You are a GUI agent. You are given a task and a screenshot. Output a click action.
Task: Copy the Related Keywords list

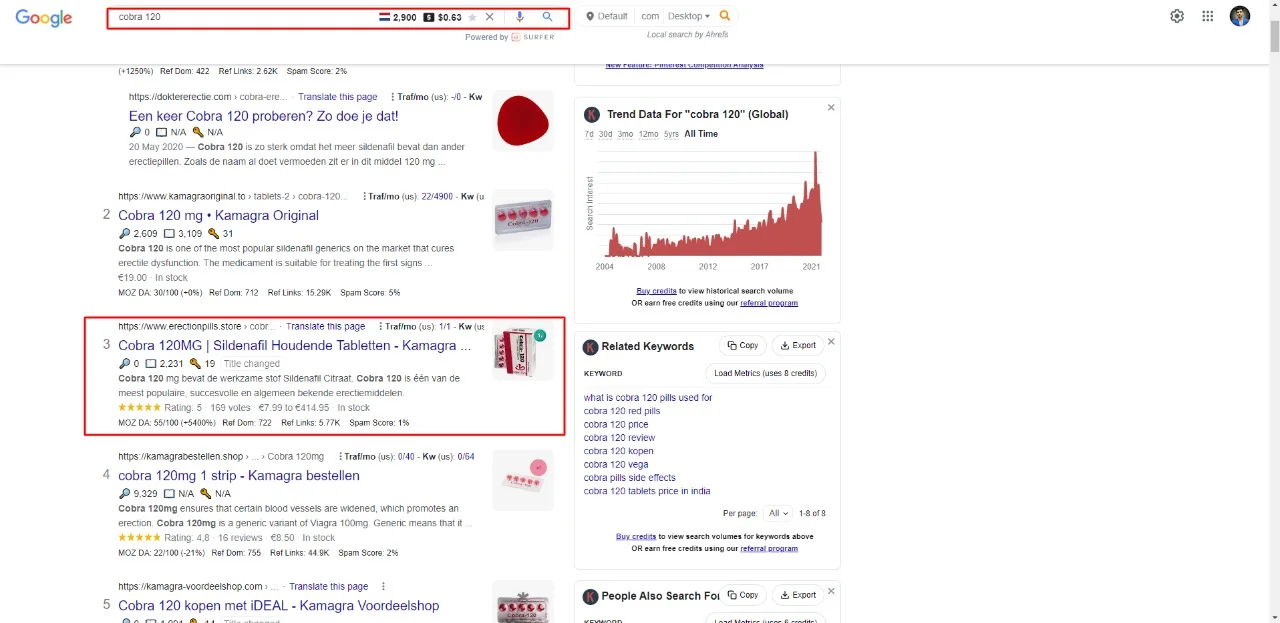[743, 346]
